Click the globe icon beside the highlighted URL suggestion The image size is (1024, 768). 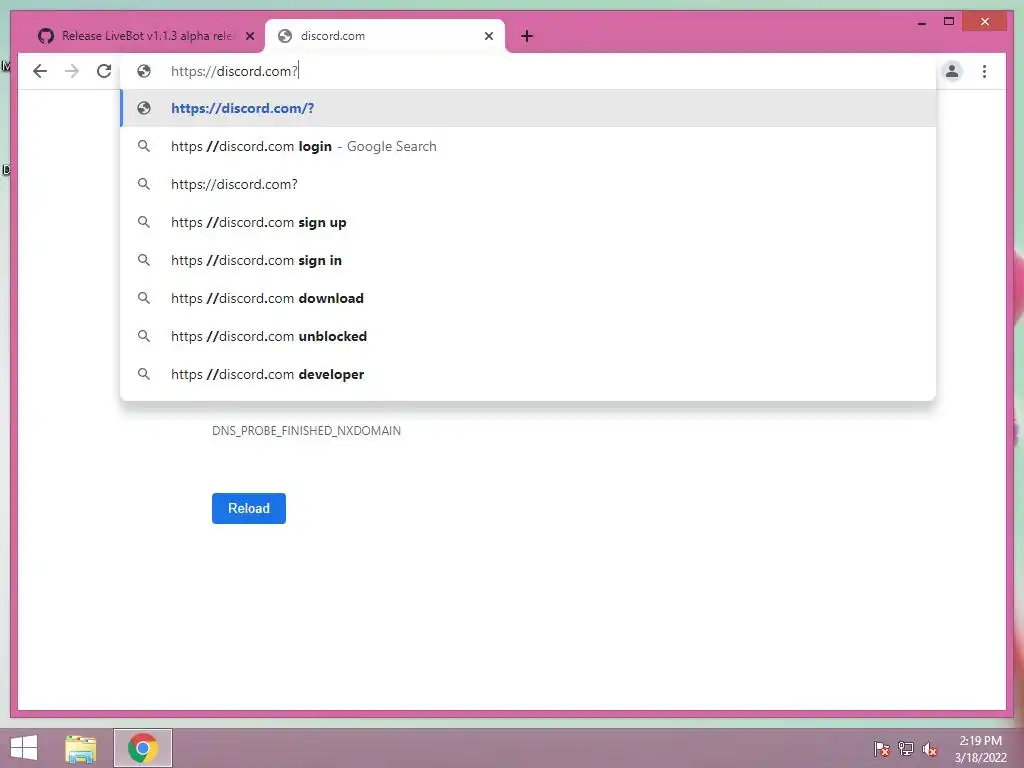(144, 108)
